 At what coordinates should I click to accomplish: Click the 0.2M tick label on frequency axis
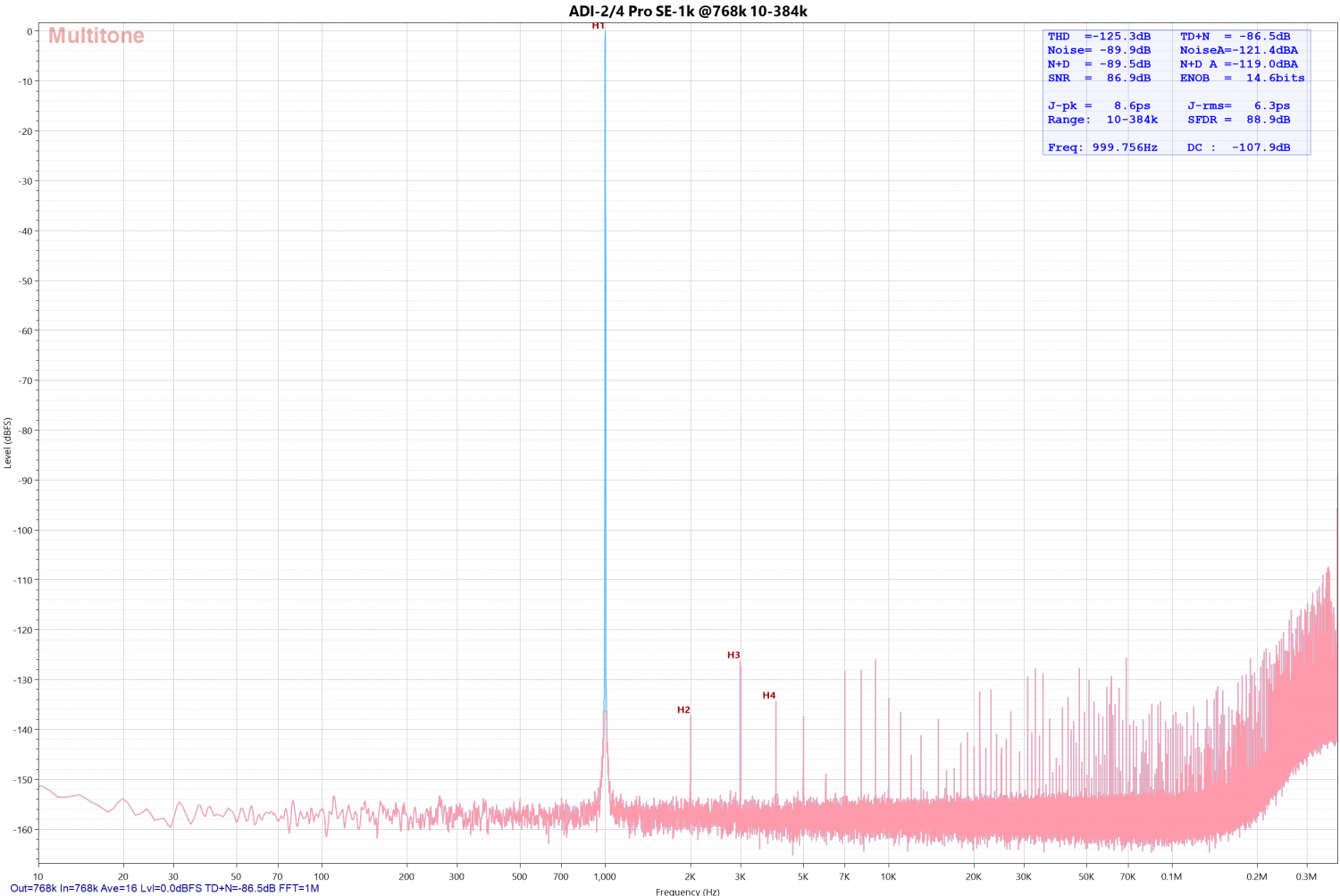pyautogui.click(x=1257, y=876)
